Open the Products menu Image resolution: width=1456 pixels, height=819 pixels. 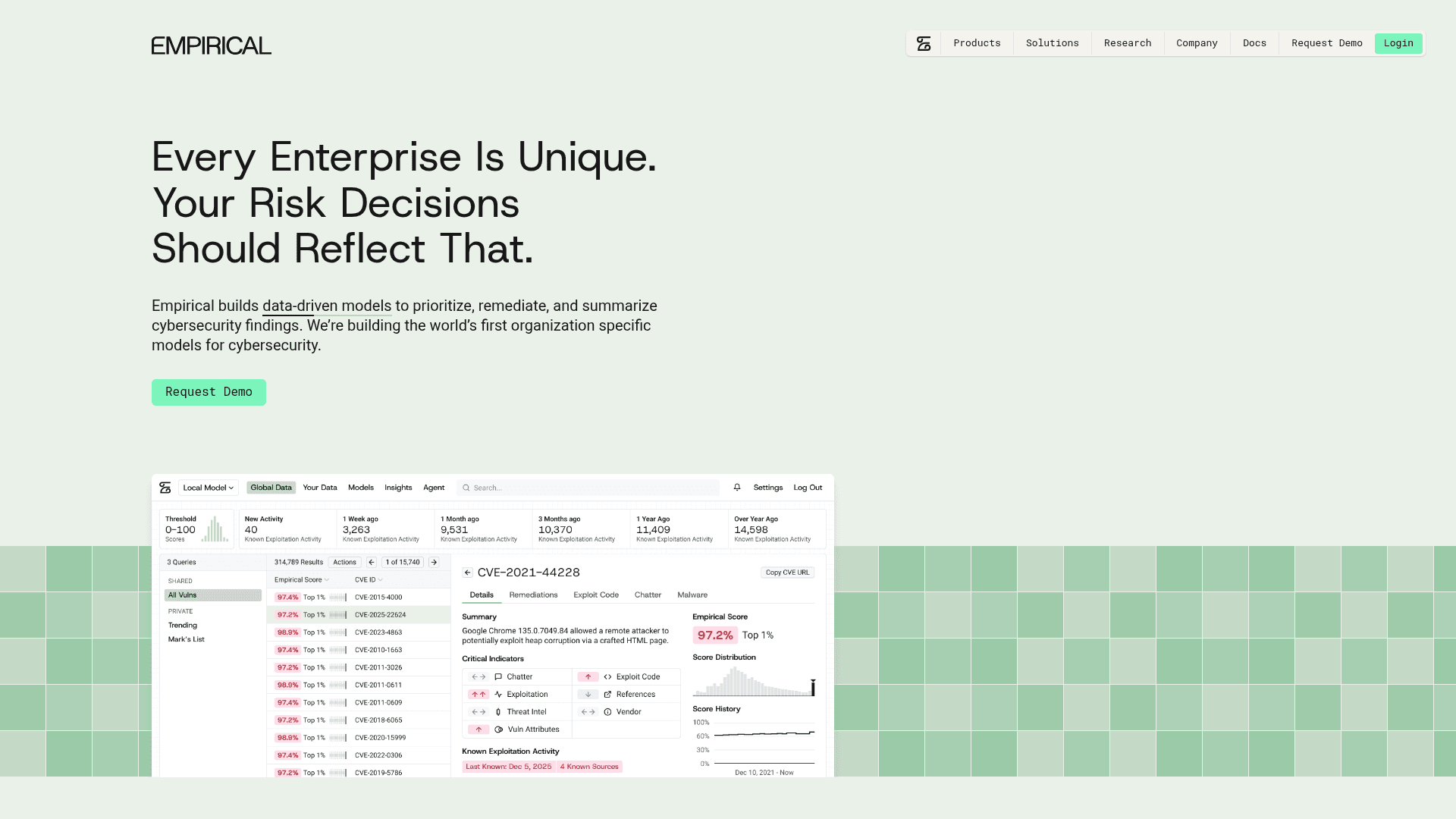point(977,43)
